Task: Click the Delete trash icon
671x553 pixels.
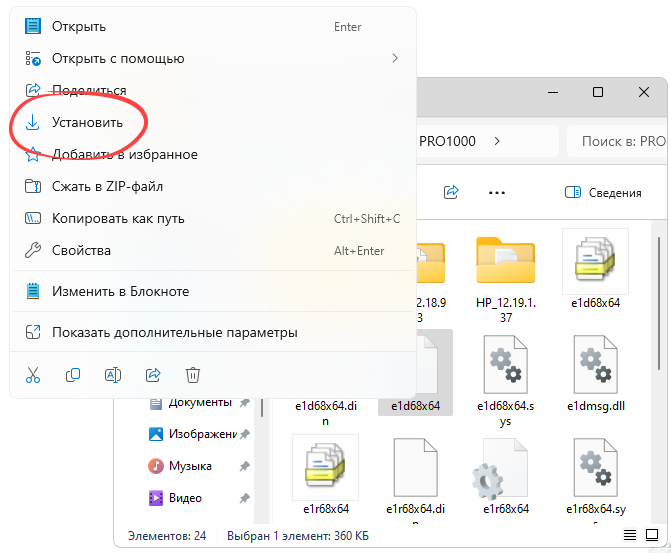Action: pyautogui.click(x=193, y=375)
